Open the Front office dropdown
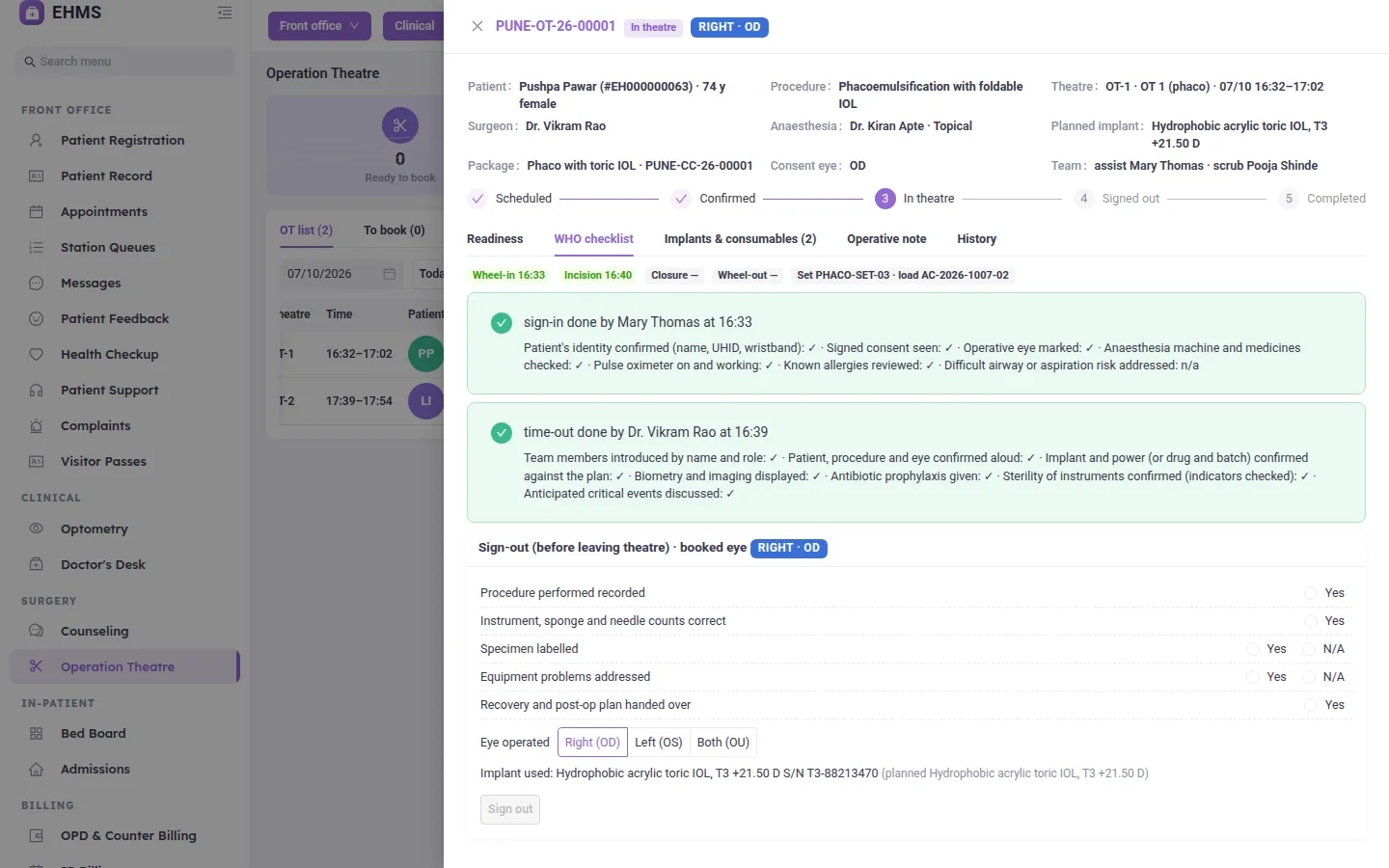 click(319, 26)
